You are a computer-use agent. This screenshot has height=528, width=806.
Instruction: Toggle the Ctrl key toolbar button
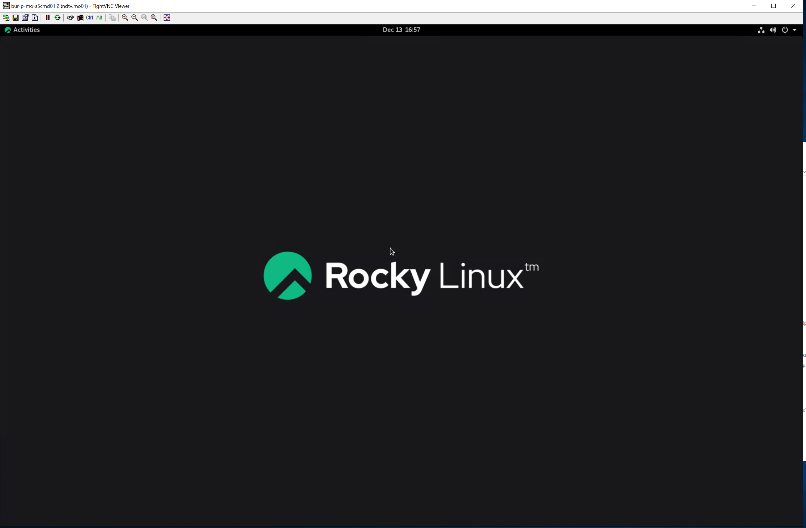pos(89,17)
